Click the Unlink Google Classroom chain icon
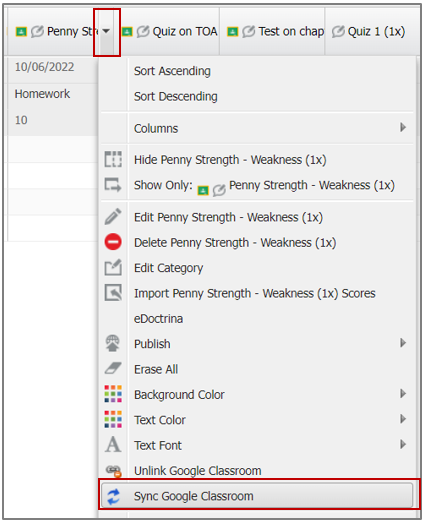The height and width of the screenshot is (523, 425). click(113, 471)
